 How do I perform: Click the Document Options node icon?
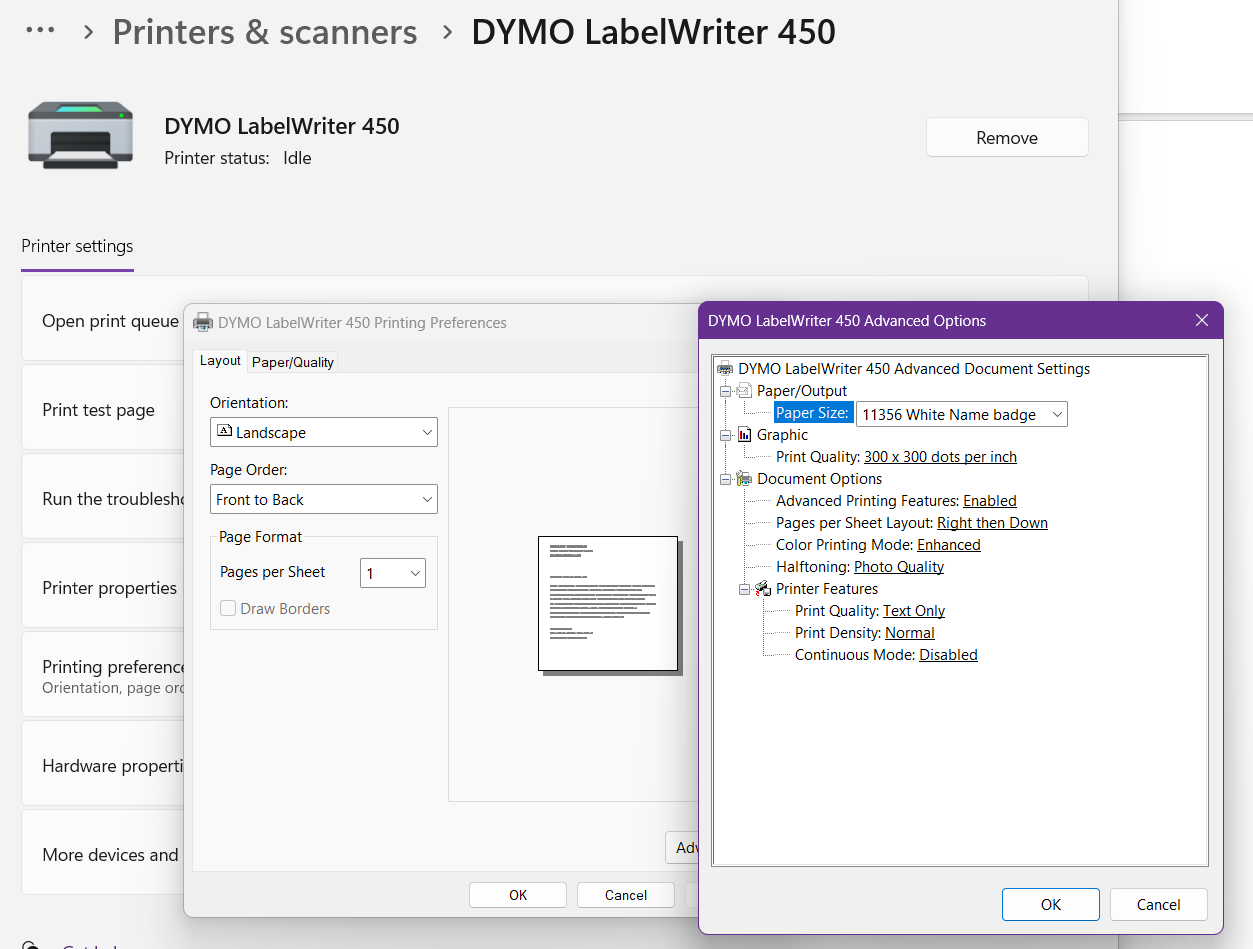(x=744, y=479)
